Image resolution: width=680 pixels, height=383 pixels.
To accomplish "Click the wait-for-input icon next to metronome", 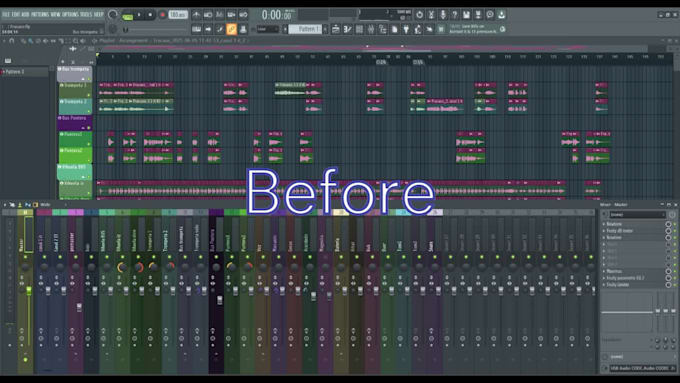I will click(x=208, y=15).
